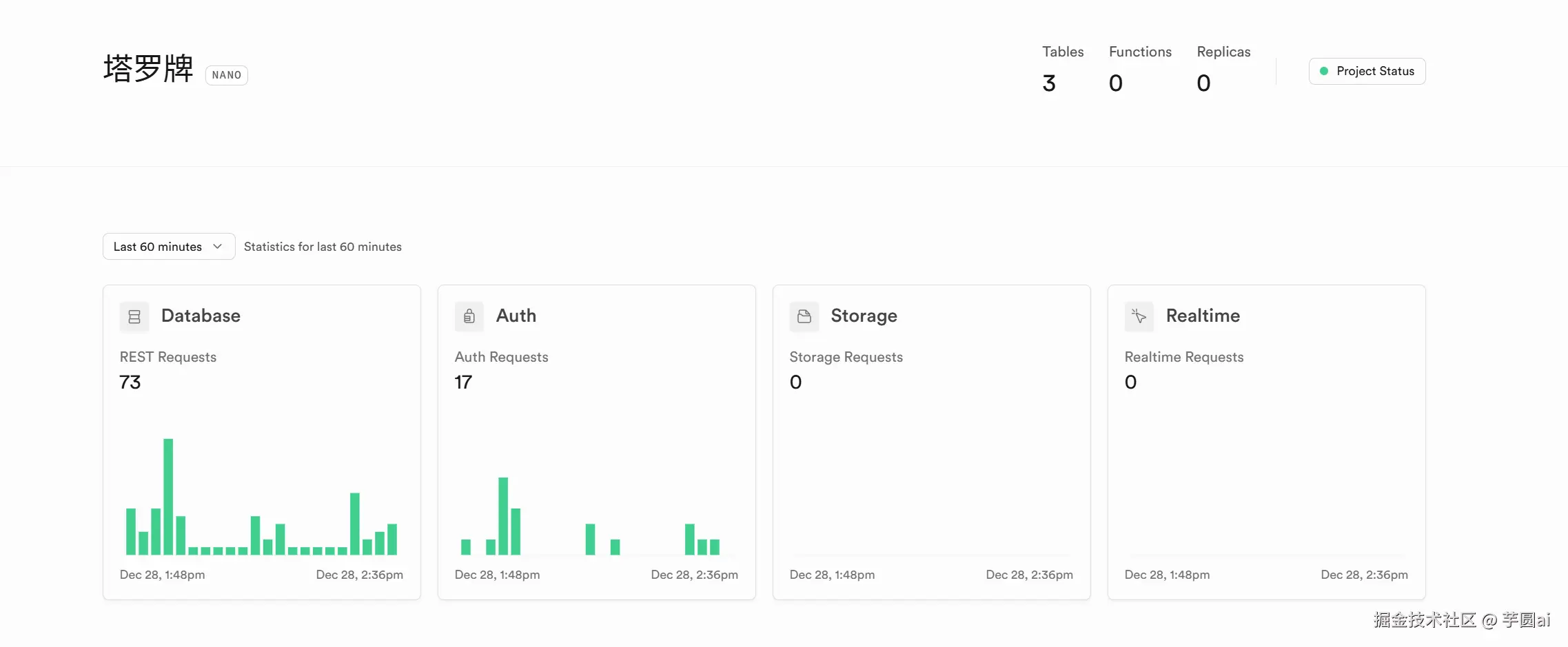This screenshot has width=1568, height=647.
Task: Click the tallest REST Requests chart bar
Action: [x=168, y=496]
